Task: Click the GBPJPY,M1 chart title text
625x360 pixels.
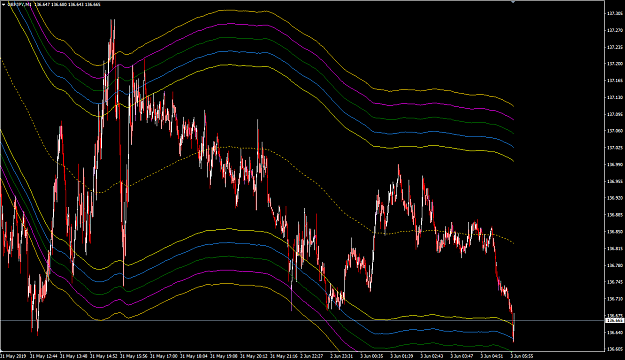Action: [20, 4]
